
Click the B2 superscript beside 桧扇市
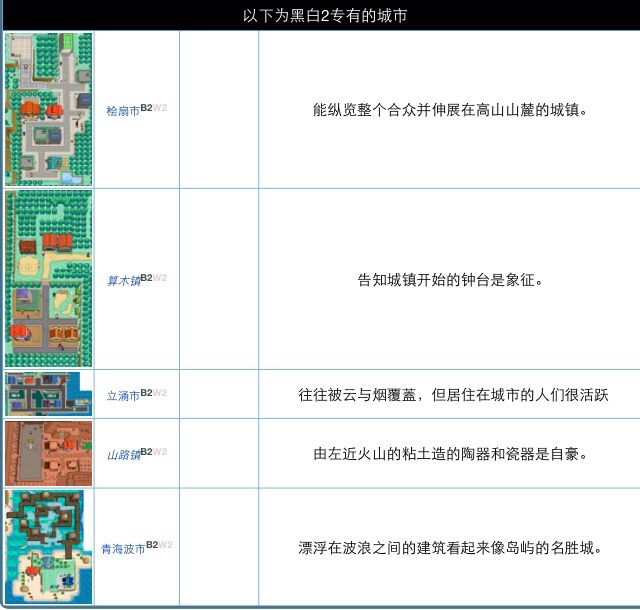(146, 108)
